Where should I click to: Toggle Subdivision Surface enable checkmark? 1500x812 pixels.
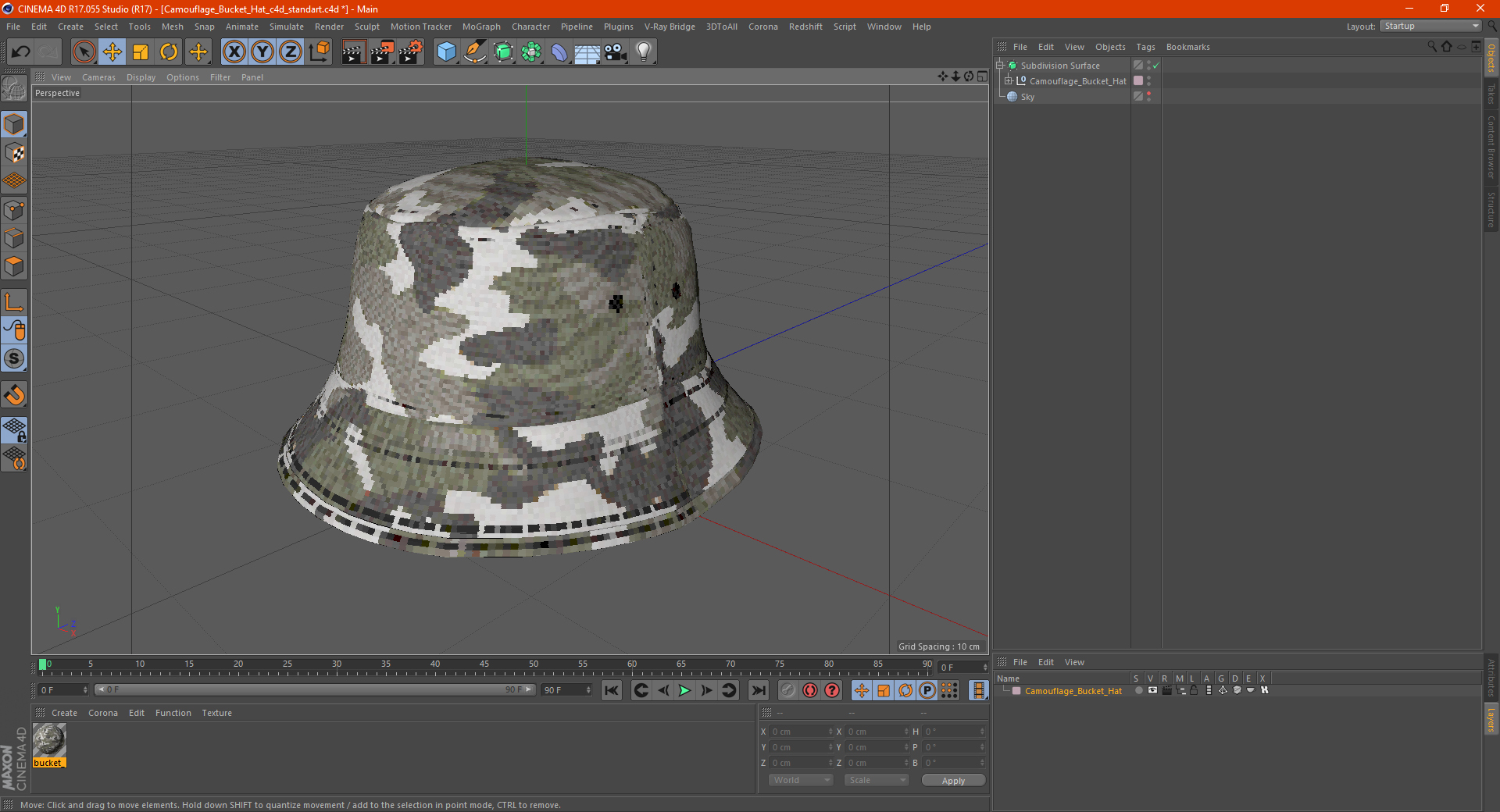[x=1155, y=66]
